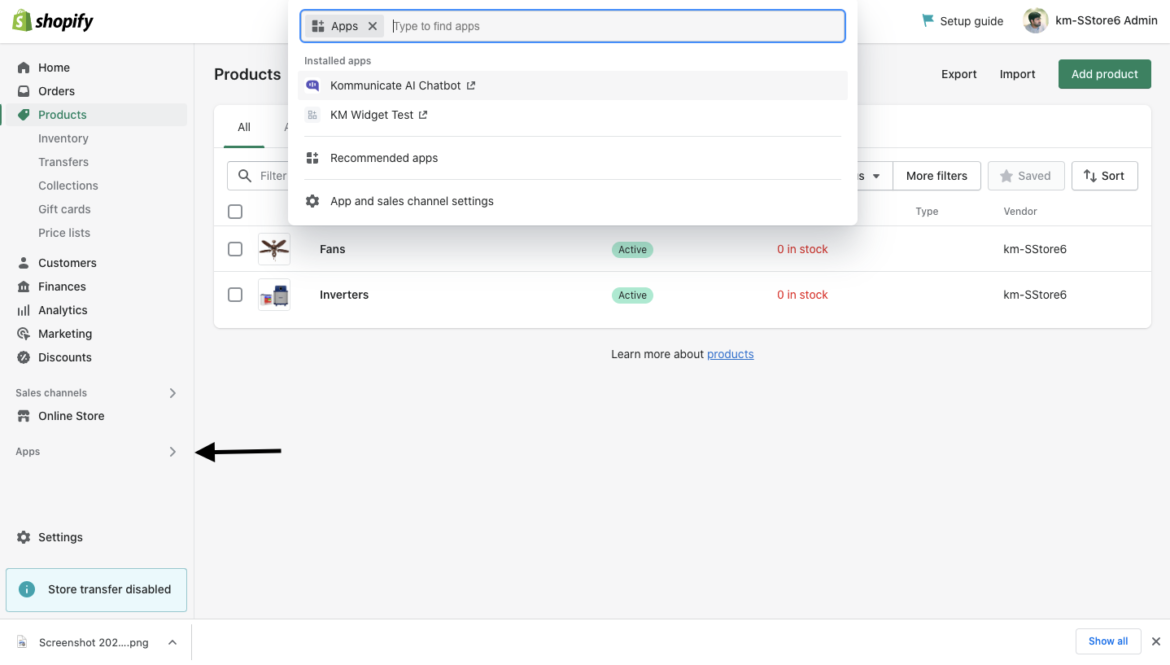The height and width of the screenshot is (665, 1170).
Task: Click the Analytics bar-chart icon
Action: 22,309
